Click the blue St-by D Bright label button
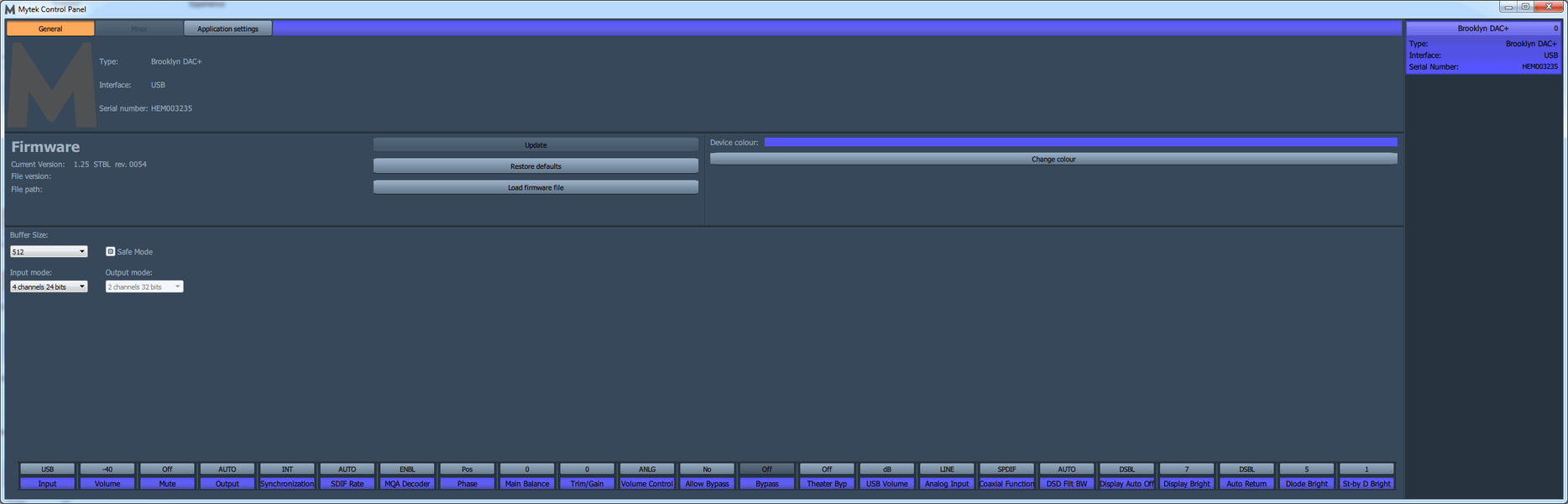Image resolution: width=1568 pixels, height=504 pixels. click(1367, 484)
